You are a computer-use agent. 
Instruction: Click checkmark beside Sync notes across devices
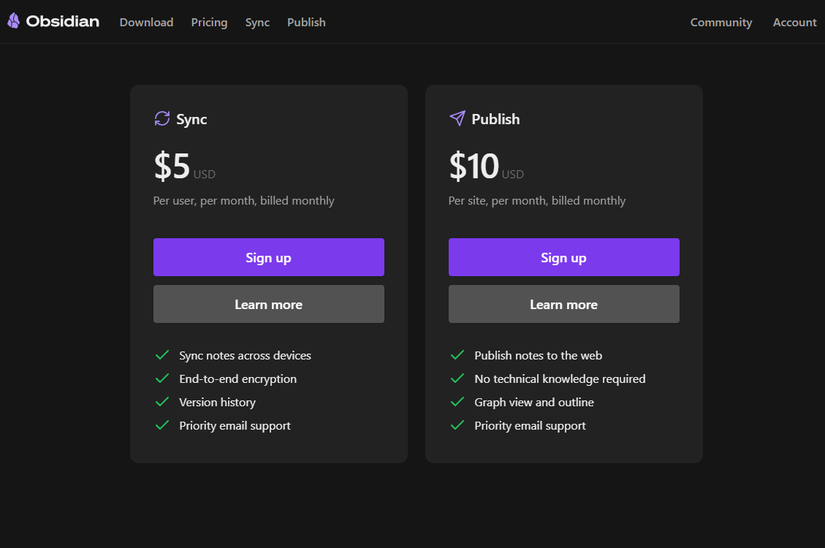pyautogui.click(x=161, y=355)
